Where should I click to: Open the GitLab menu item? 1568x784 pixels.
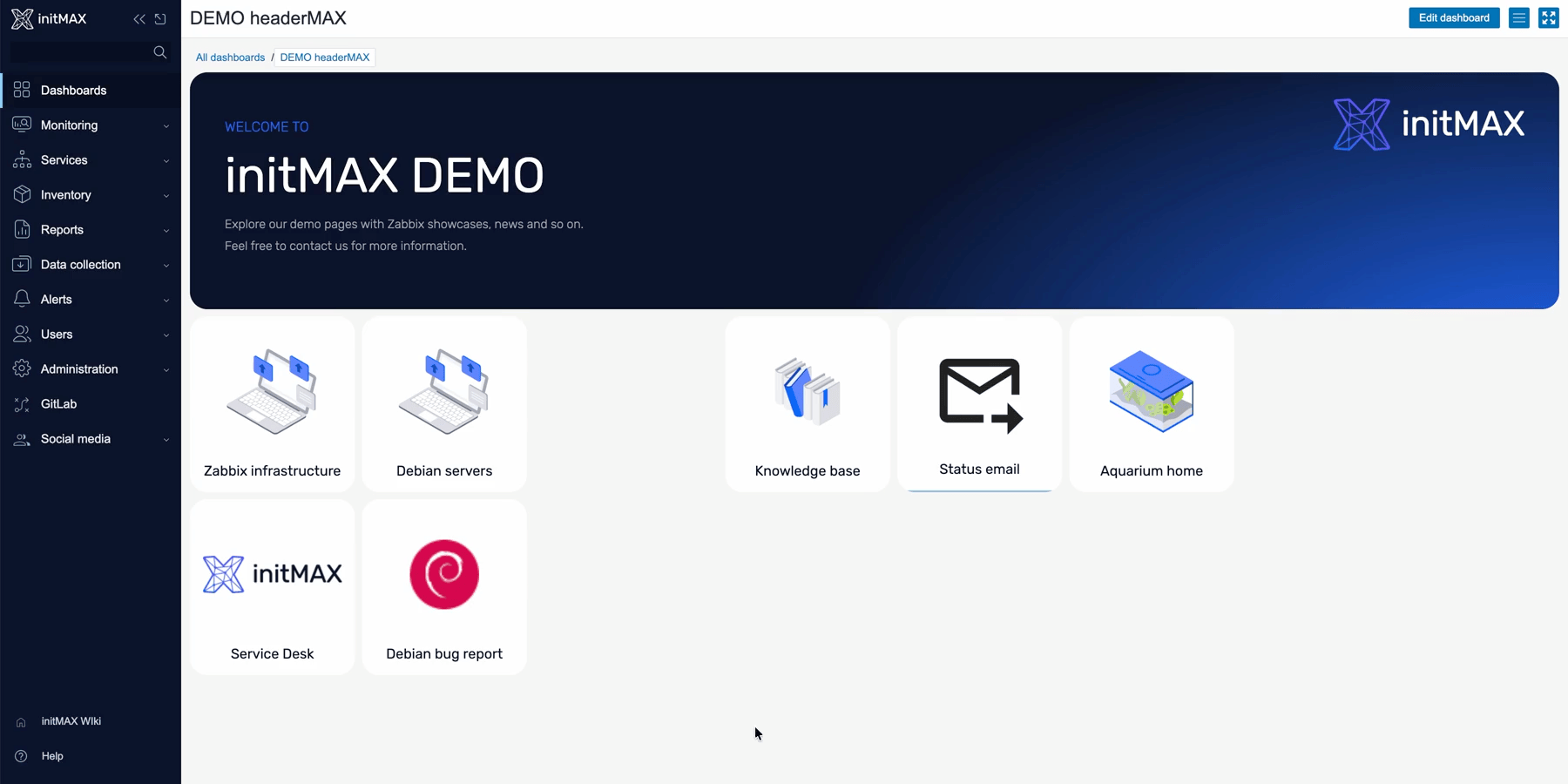click(x=58, y=404)
